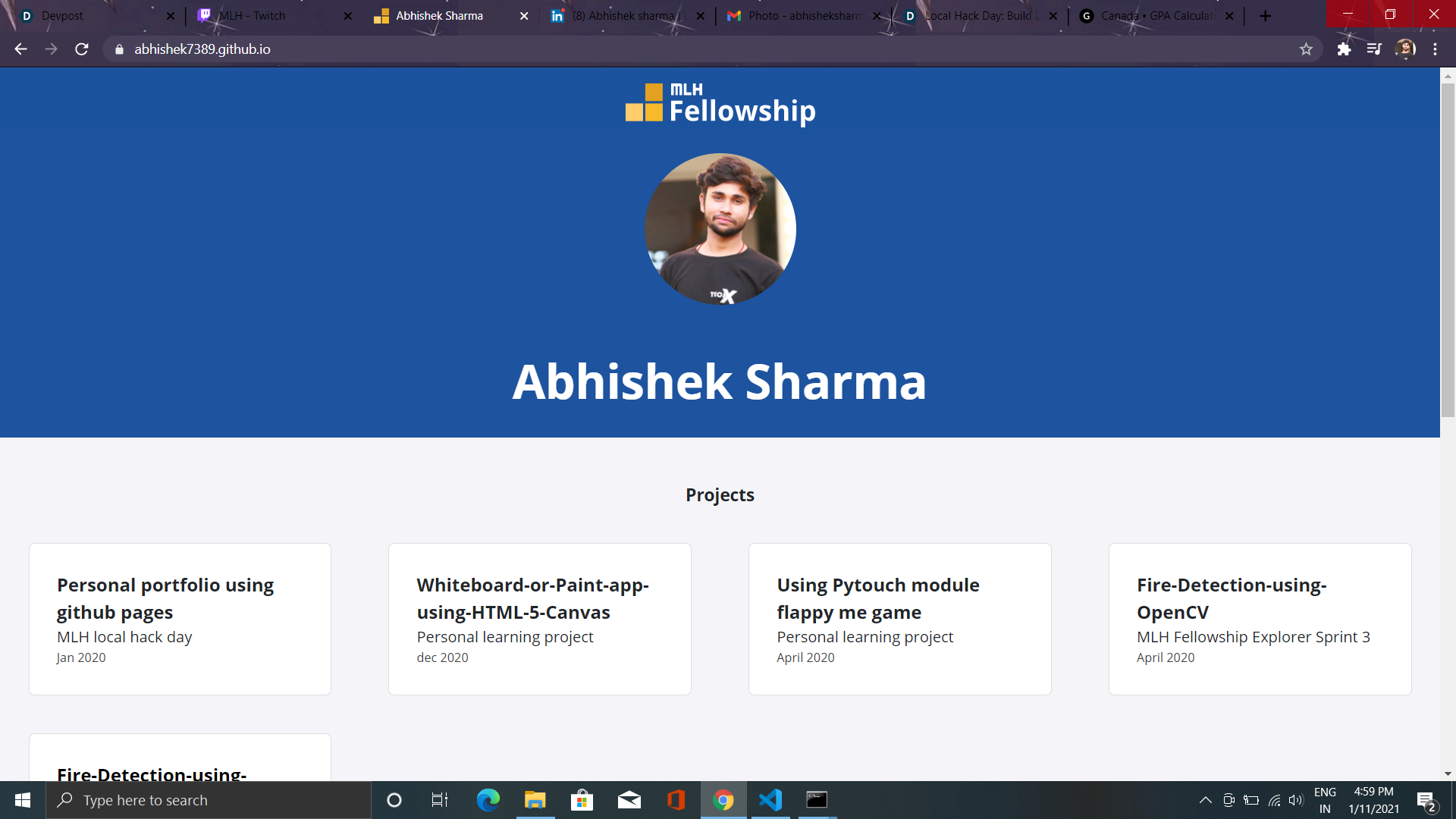Viewport: 1456px width, 819px height.
Task: Go back with the browser back arrow
Action: (20, 49)
